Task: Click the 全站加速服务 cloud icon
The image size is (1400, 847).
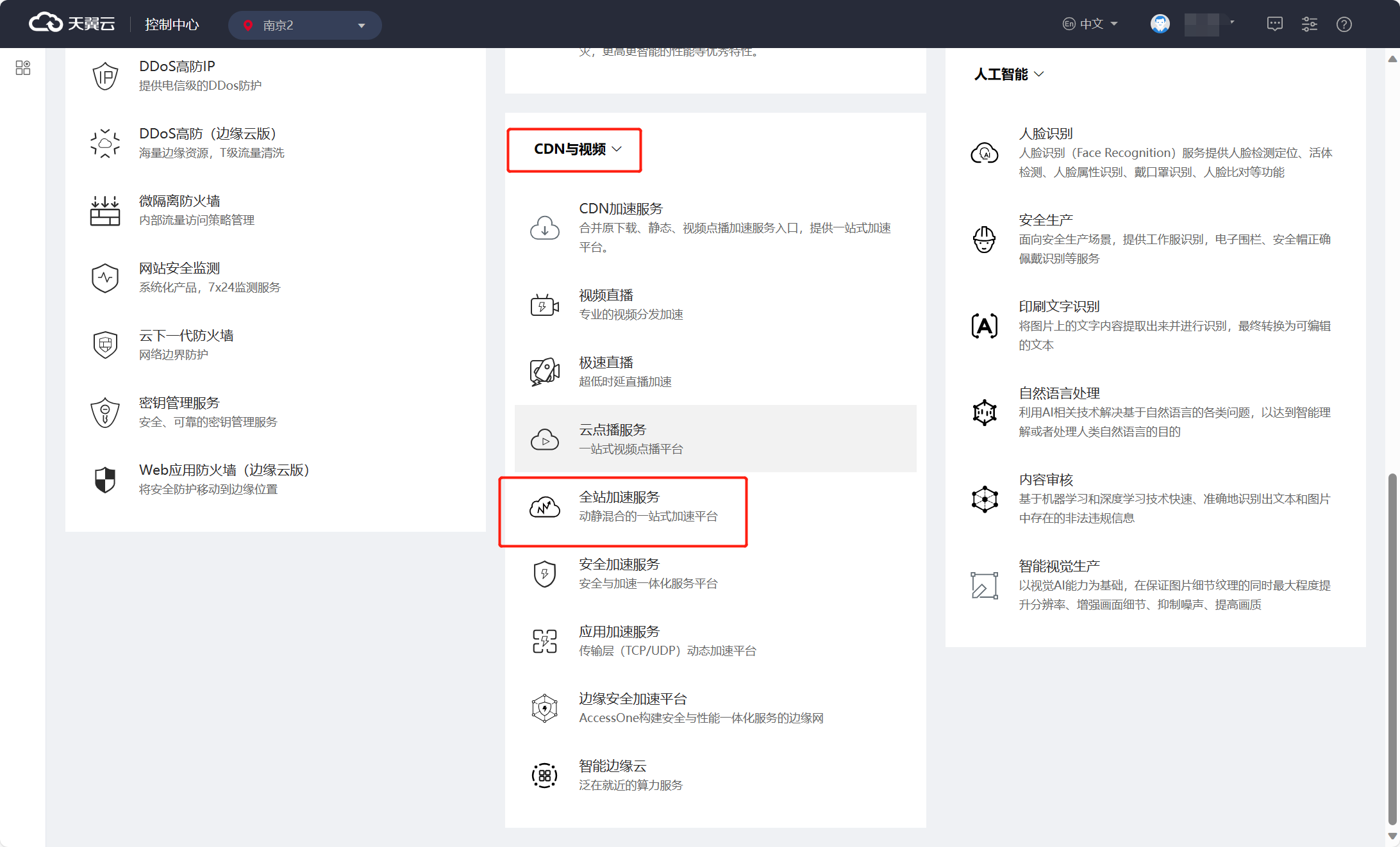Action: [x=544, y=507]
